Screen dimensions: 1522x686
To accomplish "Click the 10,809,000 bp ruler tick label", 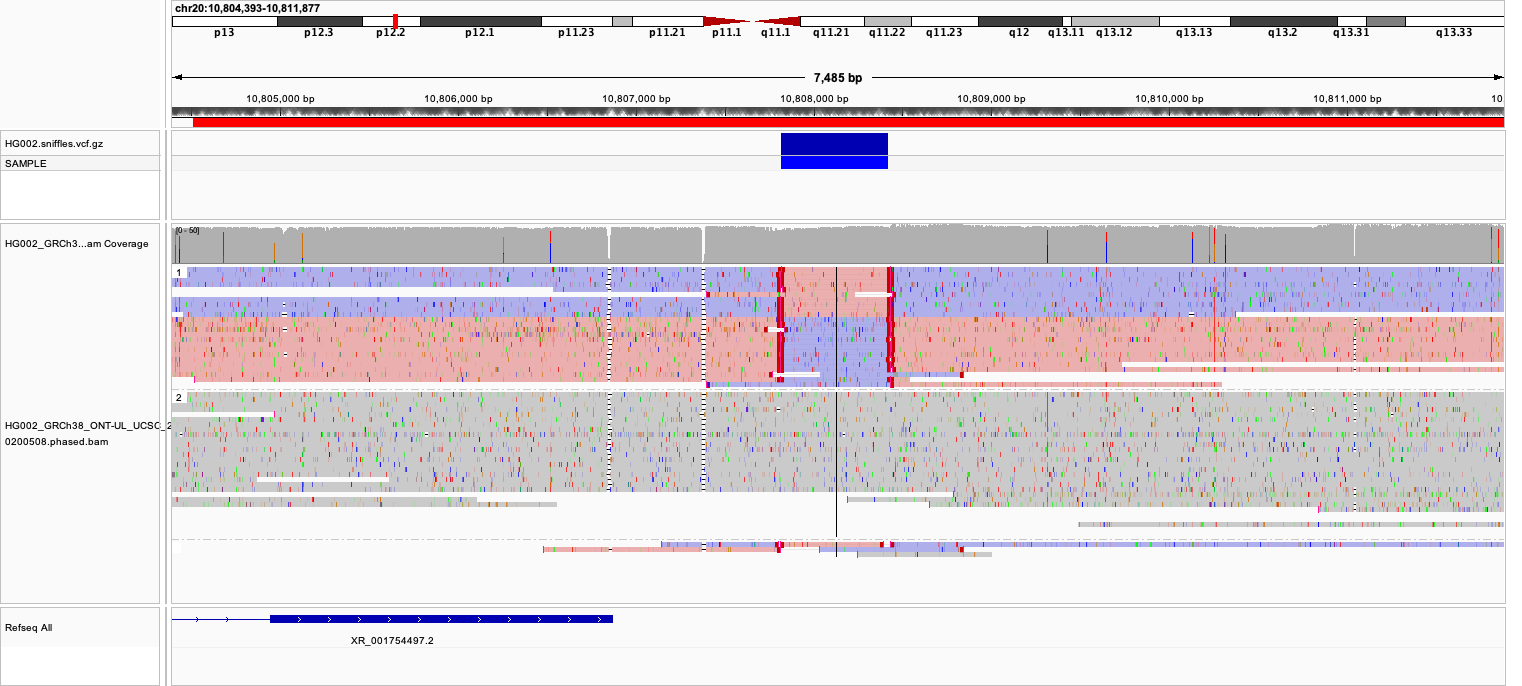I will (x=991, y=99).
